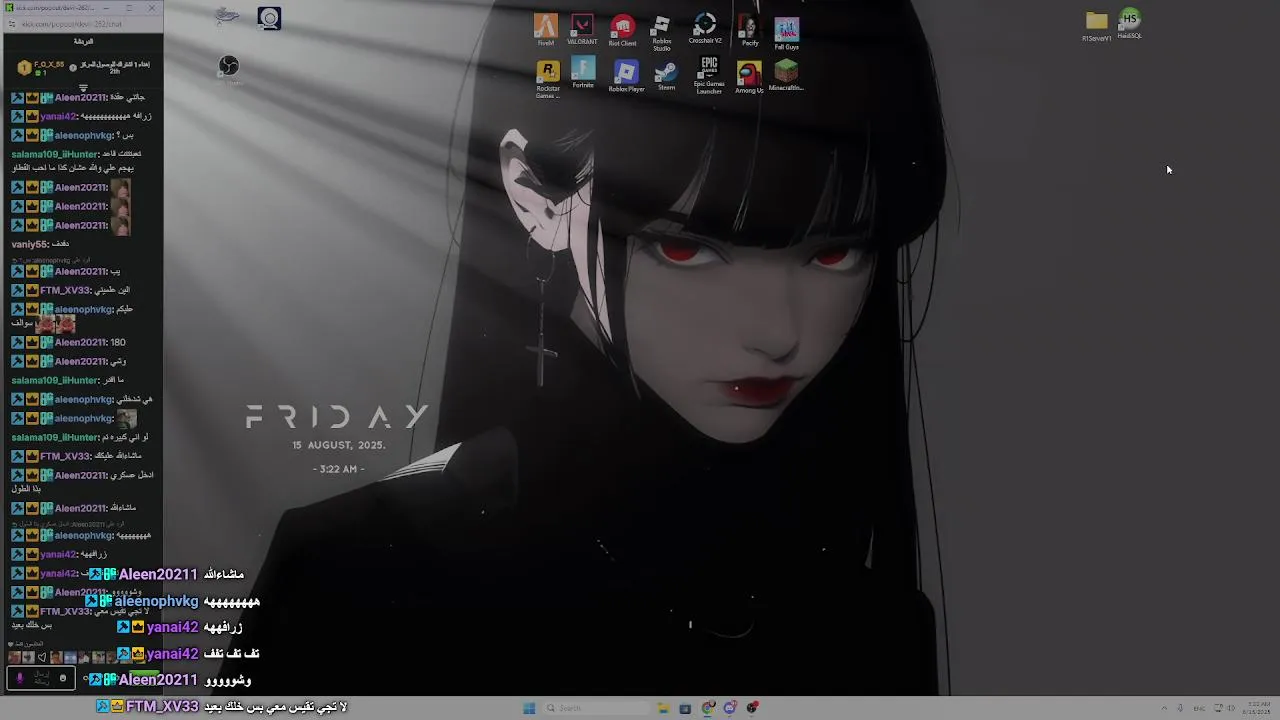Viewport: 1280px width, 720px height.
Task: Click the chat message input box
Action: (x=41, y=678)
